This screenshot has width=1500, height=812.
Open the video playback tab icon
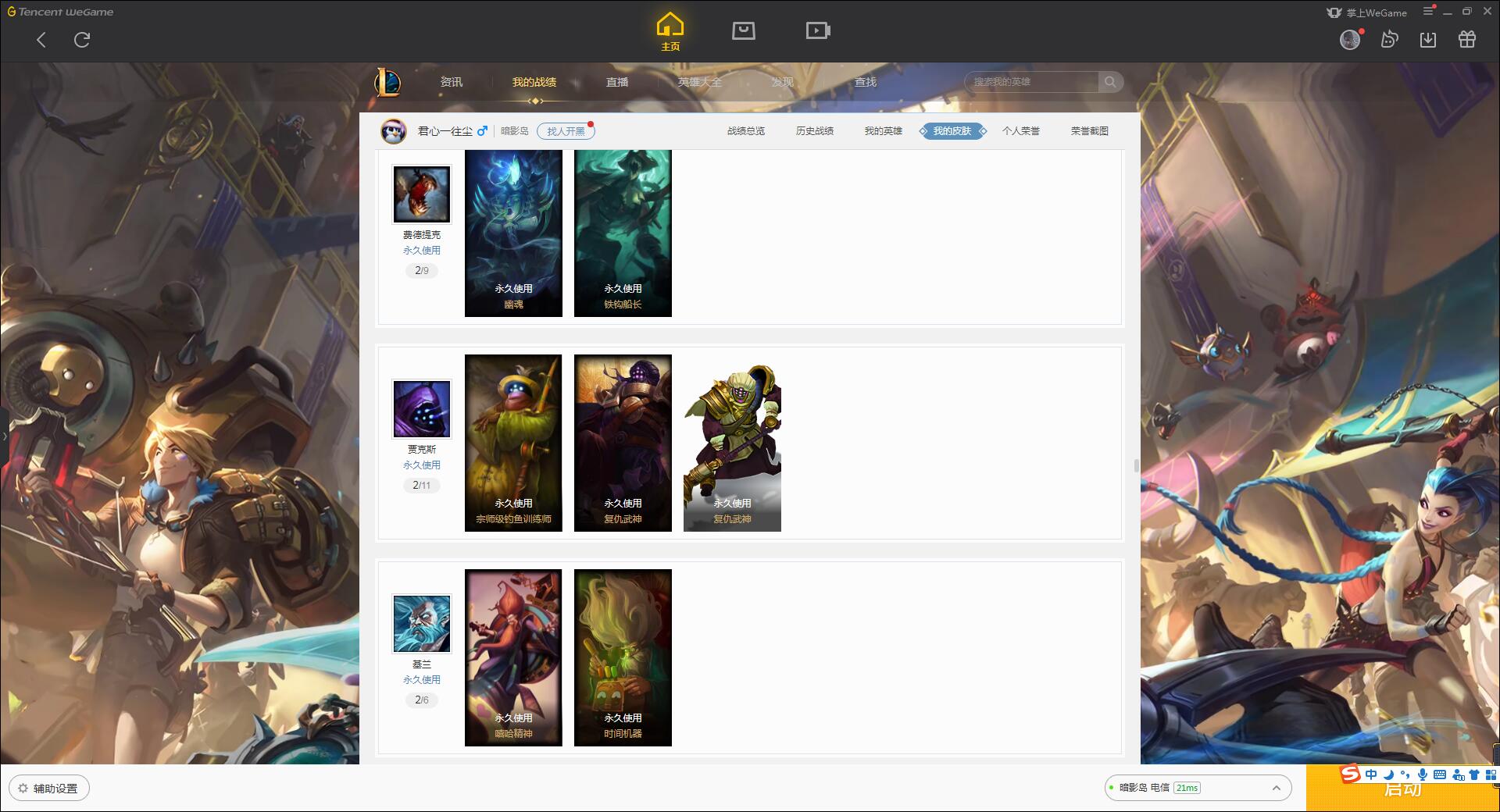point(818,30)
